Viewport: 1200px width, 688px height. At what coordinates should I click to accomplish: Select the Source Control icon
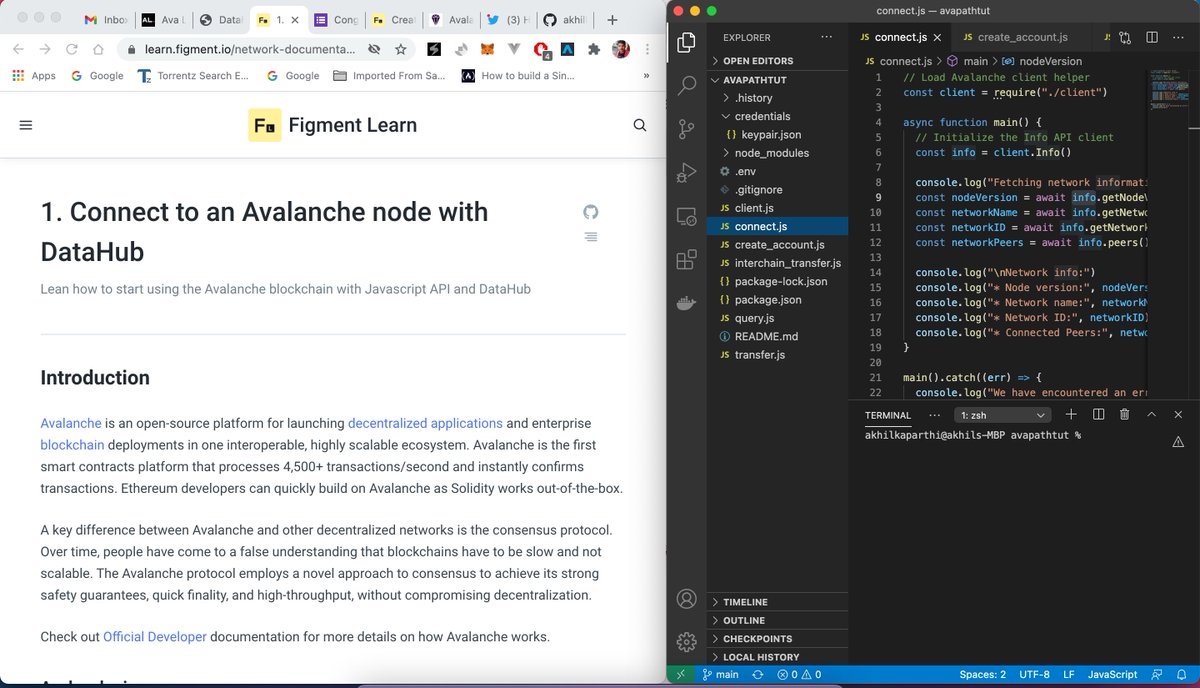(x=686, y=129)
